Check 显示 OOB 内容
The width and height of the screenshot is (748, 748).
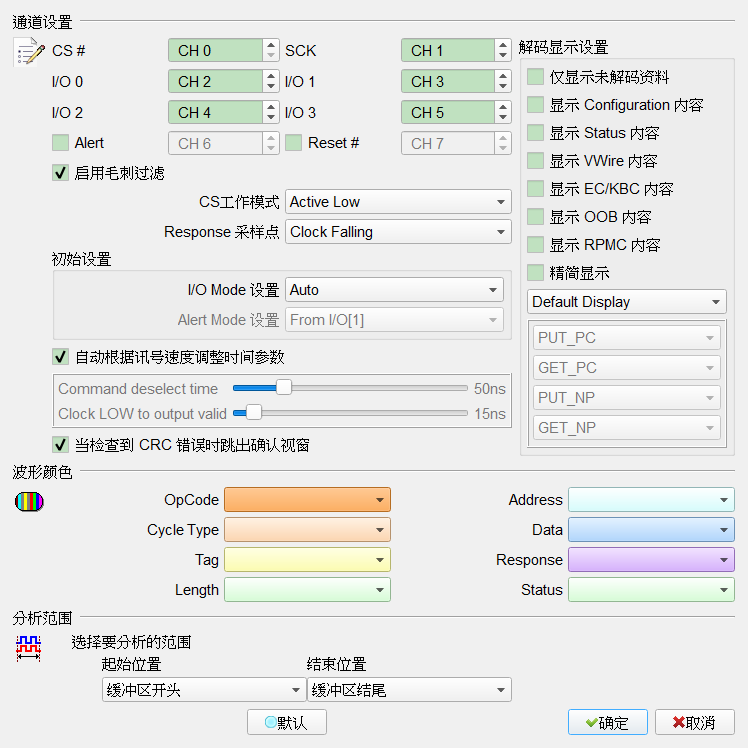pyautogui.click(x=536, y=217)
